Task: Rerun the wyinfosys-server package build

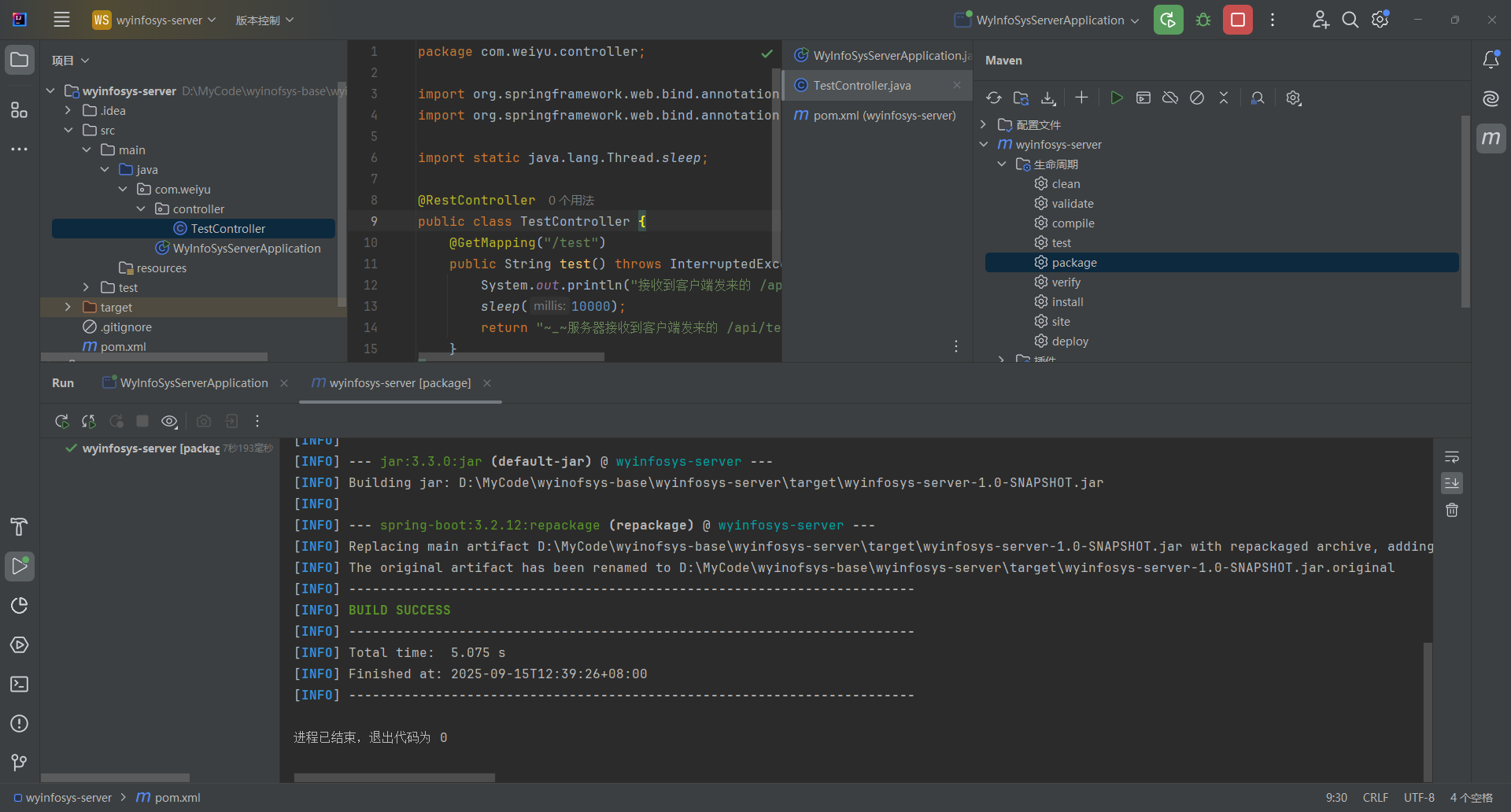Action: point(61,421)
